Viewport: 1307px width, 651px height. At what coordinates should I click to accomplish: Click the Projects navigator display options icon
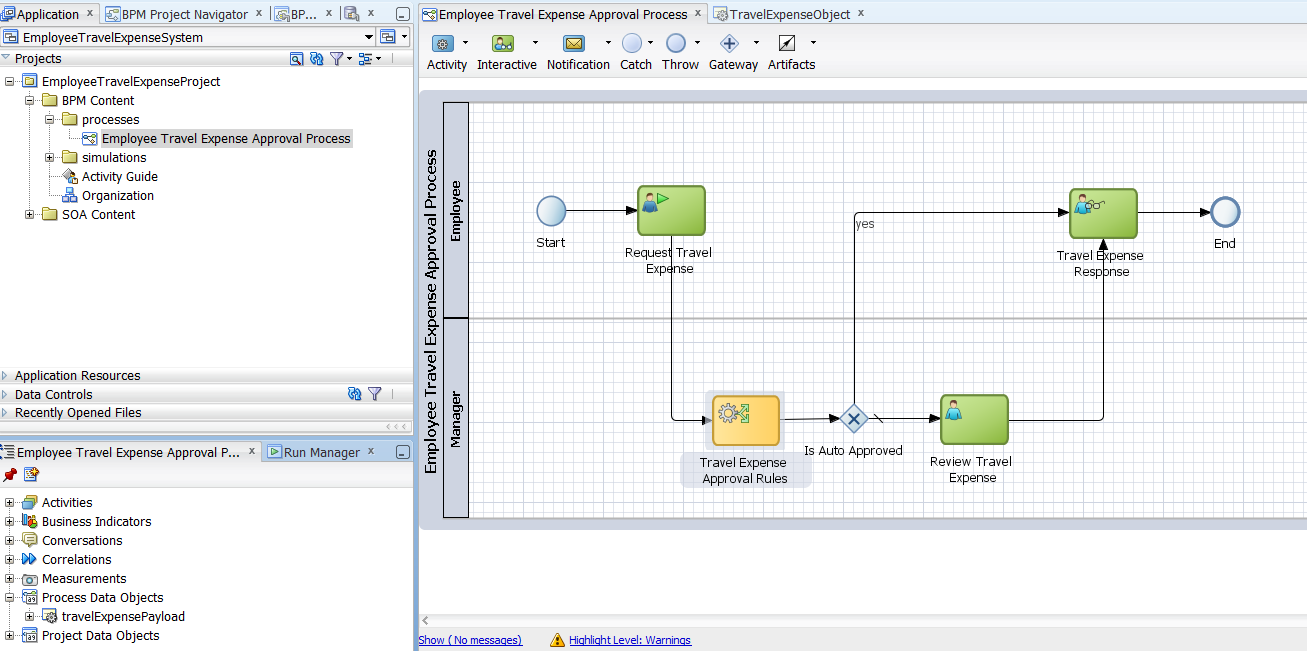coord(365,59)
